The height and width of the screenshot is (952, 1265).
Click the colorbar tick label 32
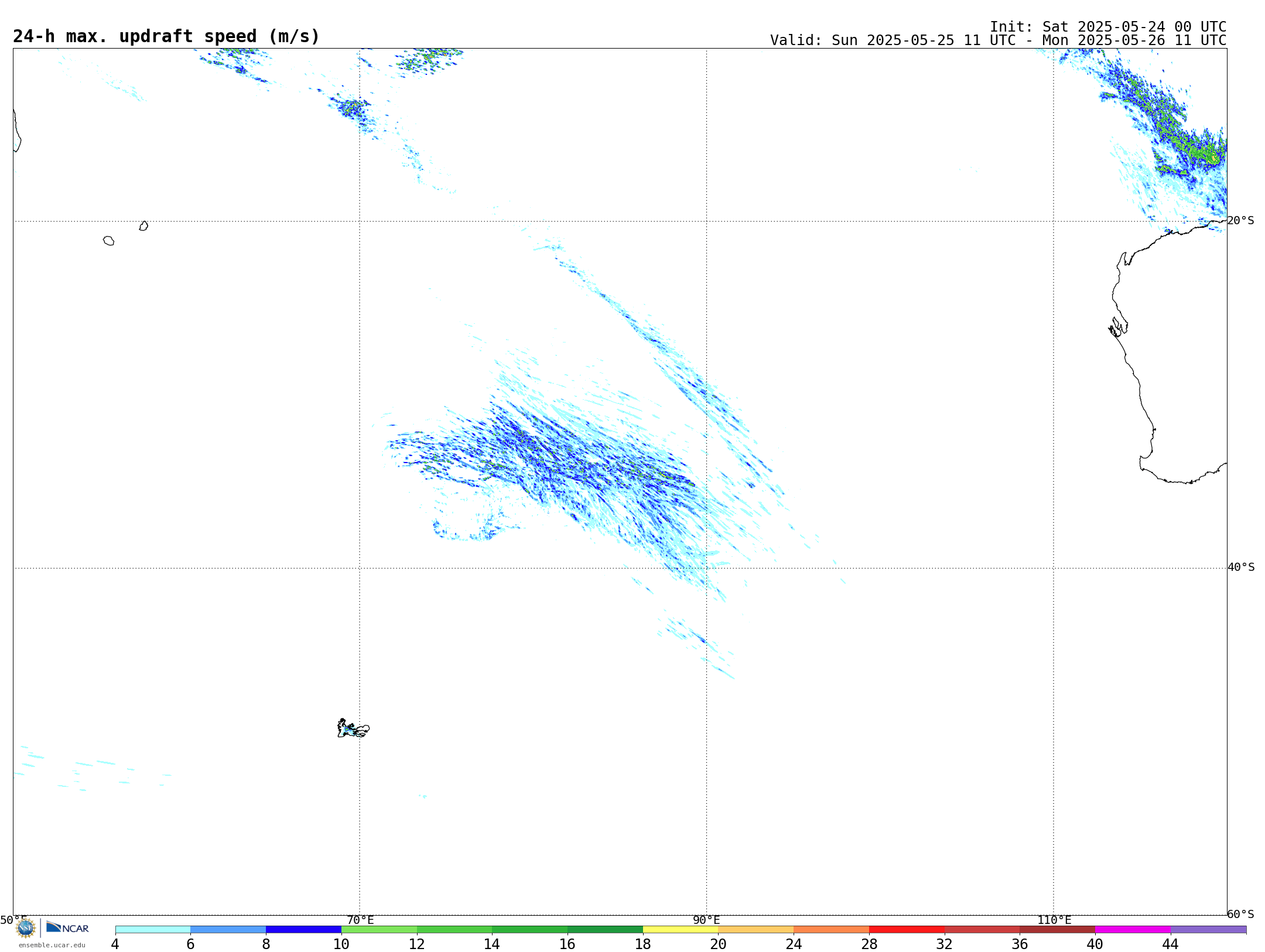click(x=945, y=944)
